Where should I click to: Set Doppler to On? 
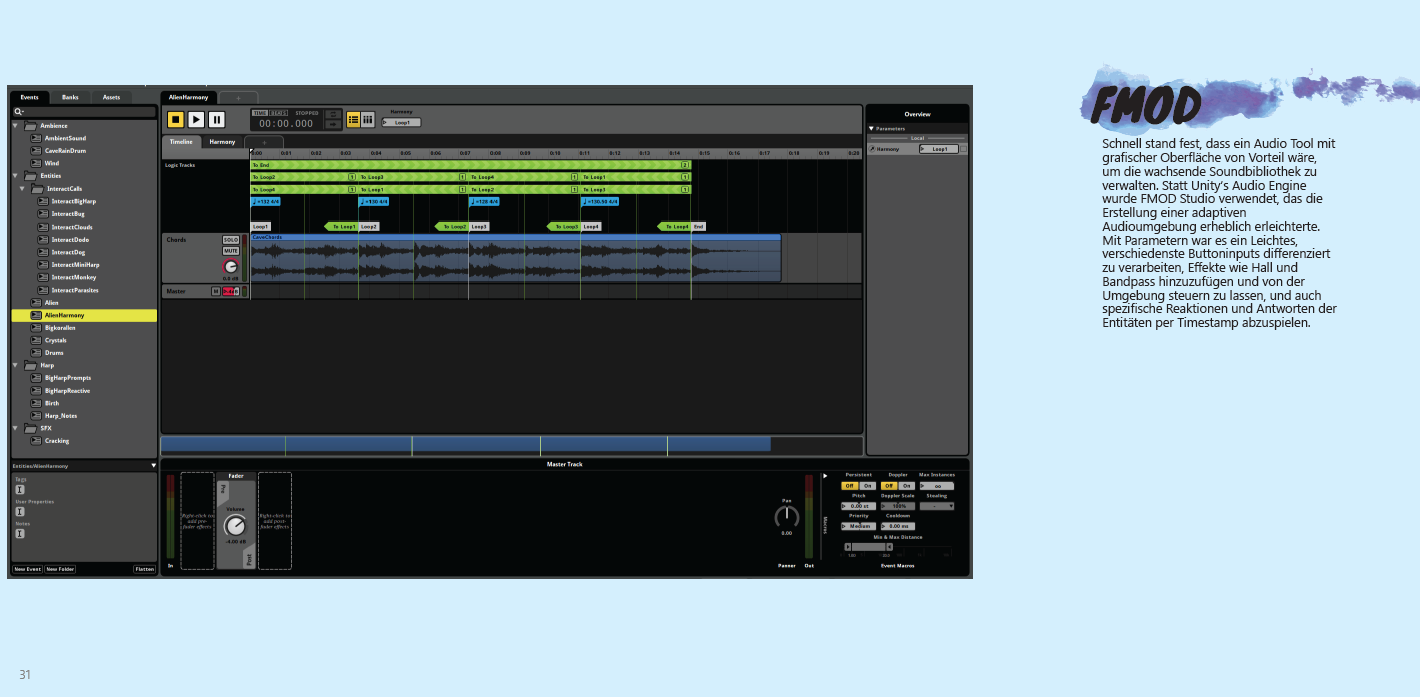(906, 486)
